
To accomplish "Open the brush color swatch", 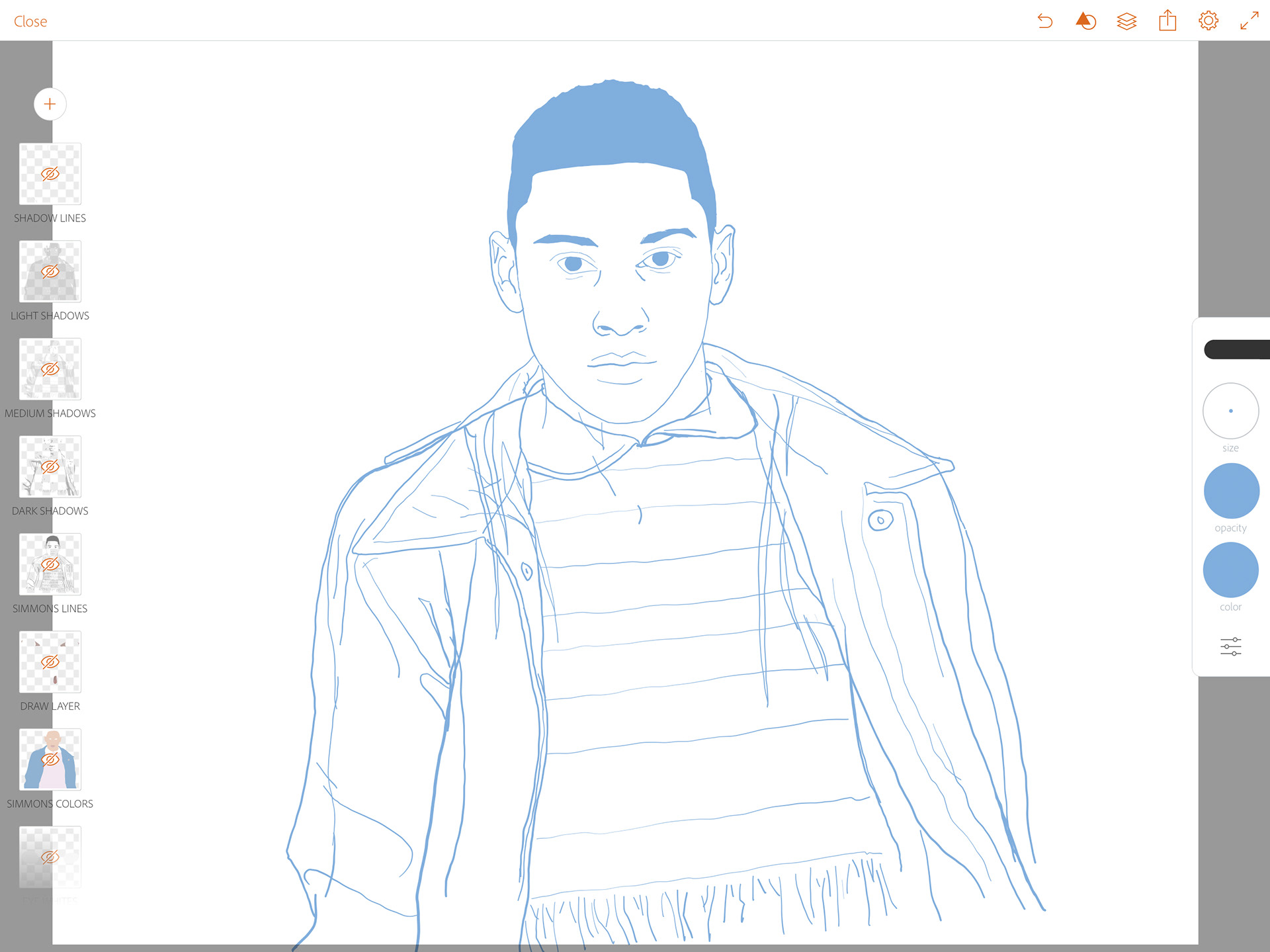I will (x=1230, y=570).
